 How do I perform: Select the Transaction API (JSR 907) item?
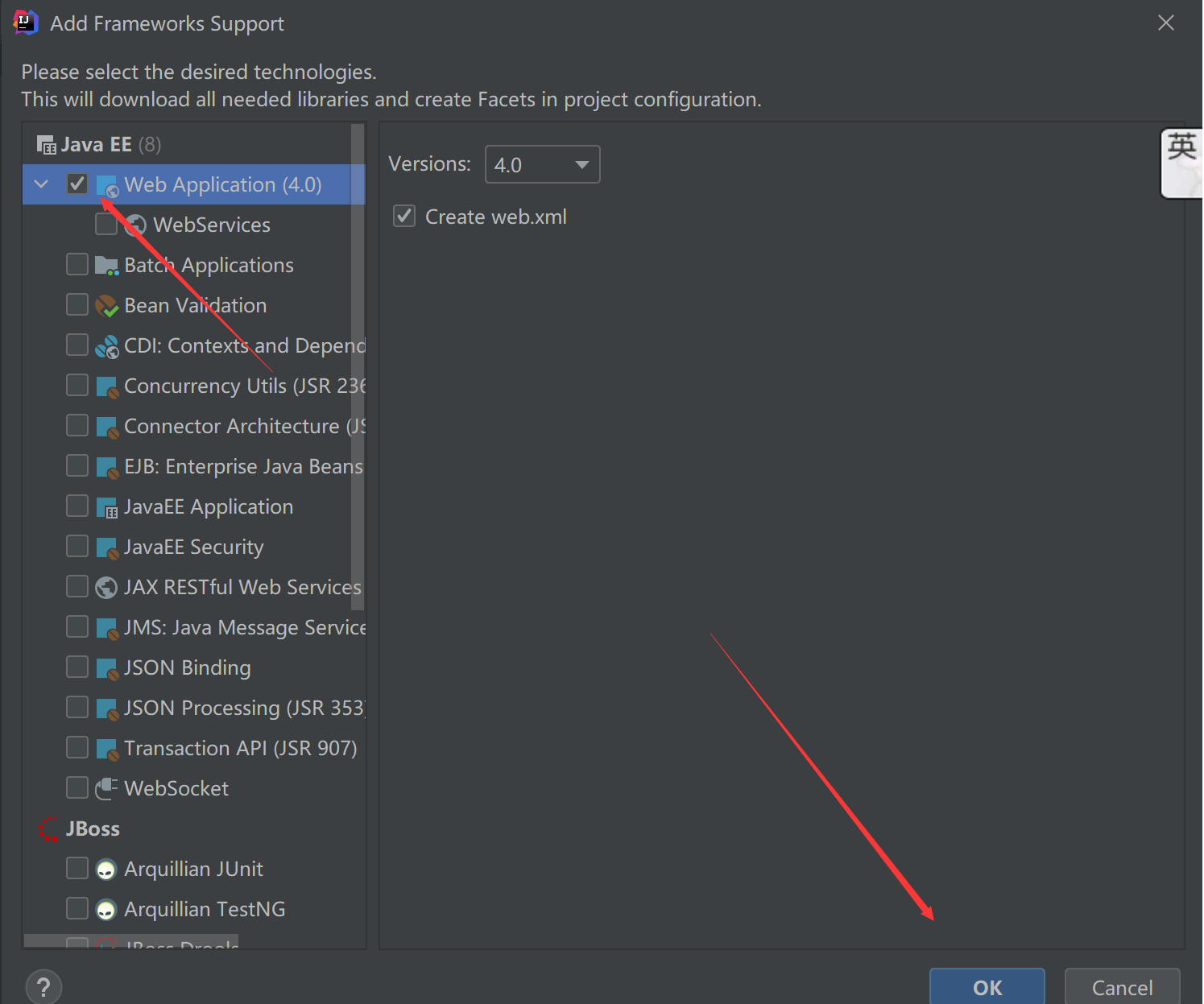coord(240,749)
